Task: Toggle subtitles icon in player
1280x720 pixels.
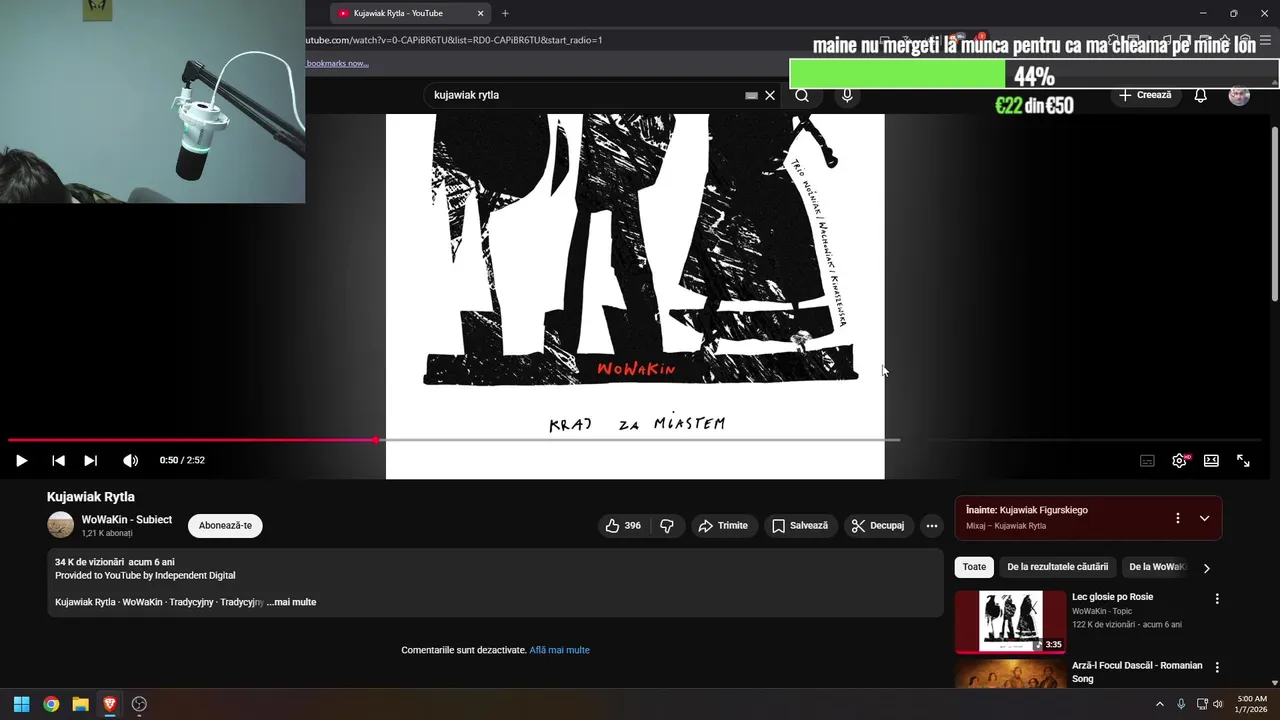Action: coord(1147,460)
